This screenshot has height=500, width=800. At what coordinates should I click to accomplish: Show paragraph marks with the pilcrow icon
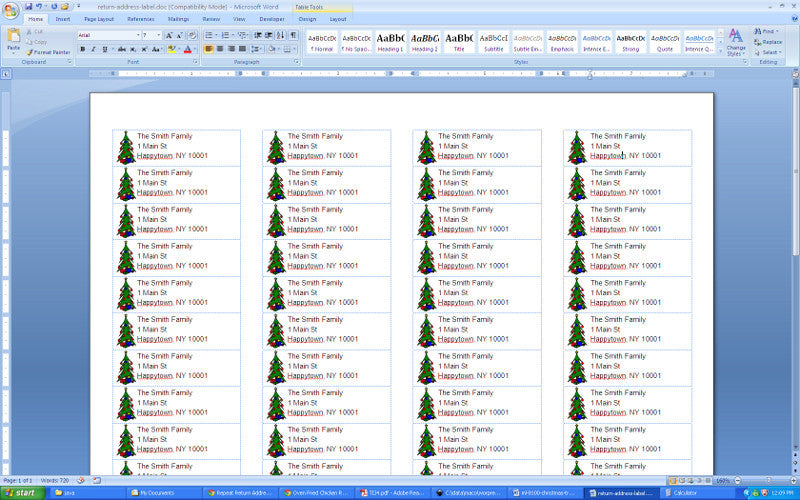293,35
